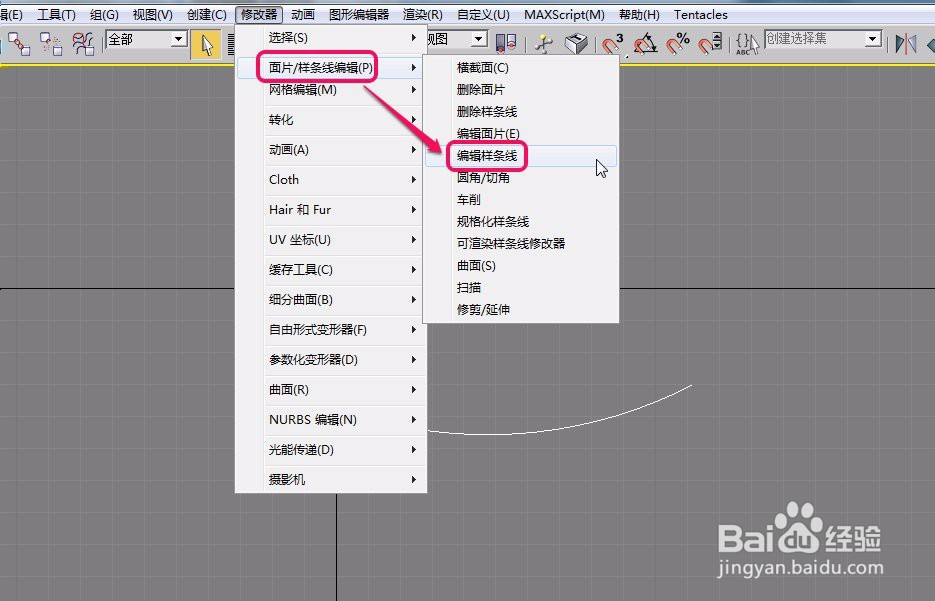Choose 车削 modifier
This screenshot has height=601, width=935.
[521, 200]
